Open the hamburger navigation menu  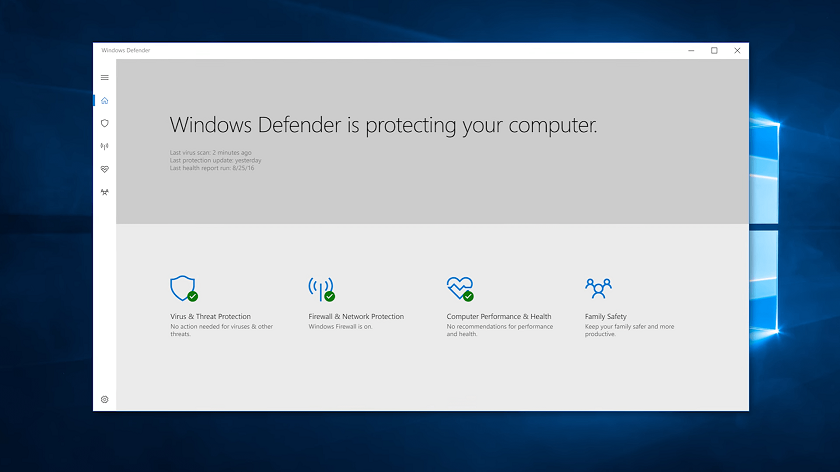tap(104, 78)
